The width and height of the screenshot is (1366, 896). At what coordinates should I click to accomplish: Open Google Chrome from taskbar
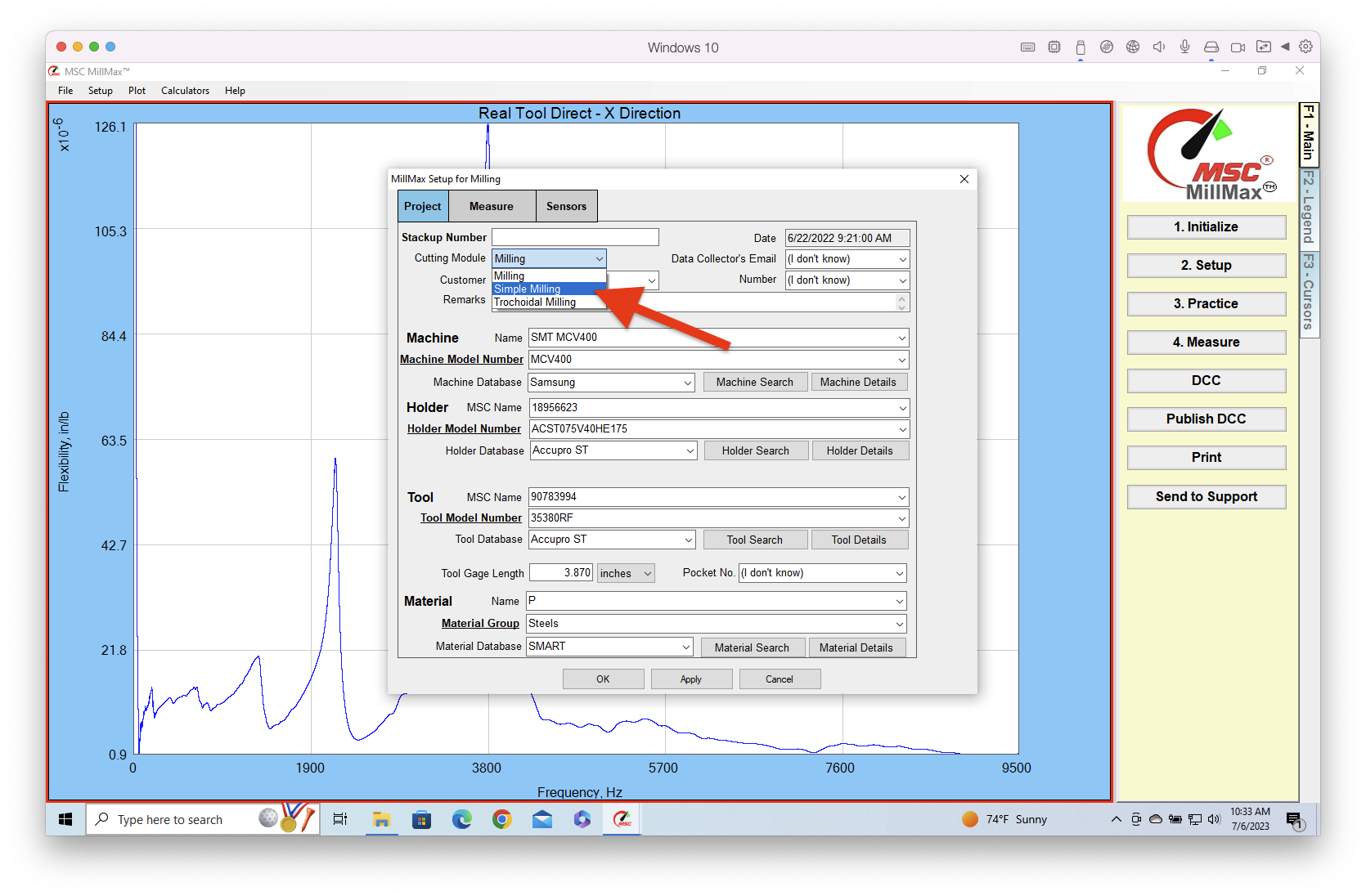coord(501,819)
